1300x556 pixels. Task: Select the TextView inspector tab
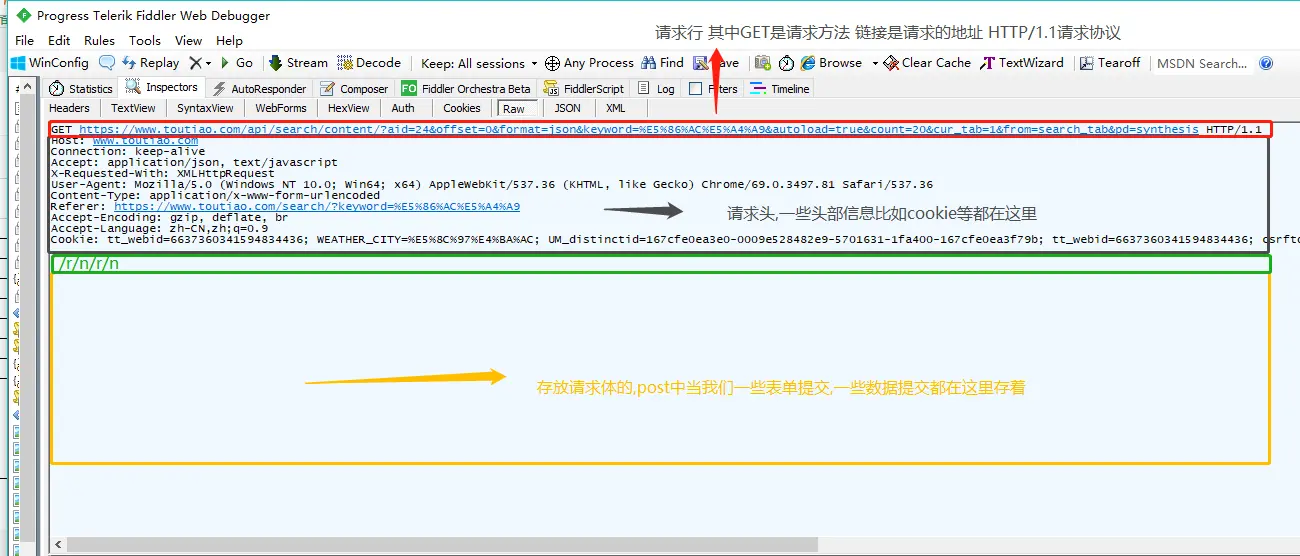tap(133, 108)
